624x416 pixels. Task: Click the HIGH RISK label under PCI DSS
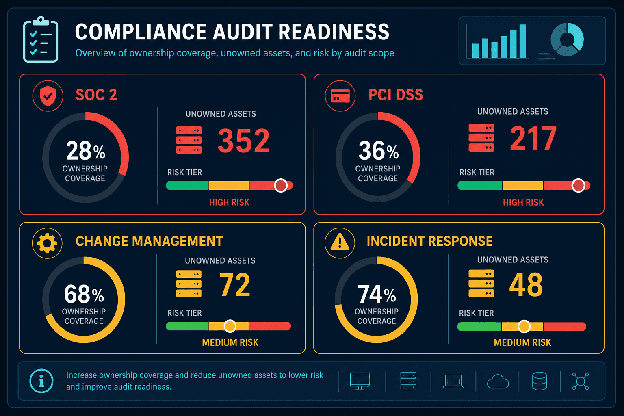[x=523, y=203]
